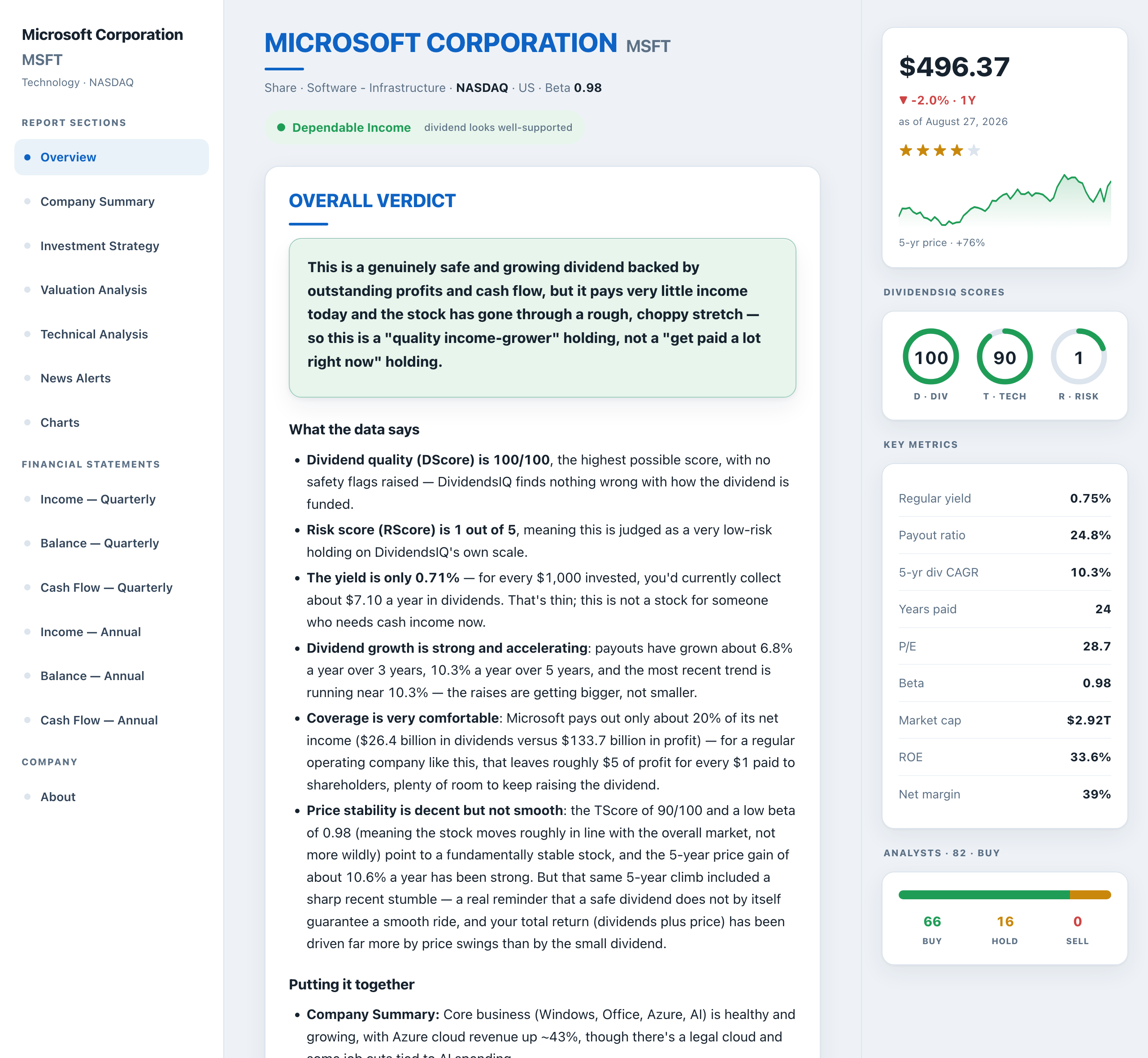Select Valuation Analysis in sidebar
Screen dimensions: 1148x1058
point(112,290)
